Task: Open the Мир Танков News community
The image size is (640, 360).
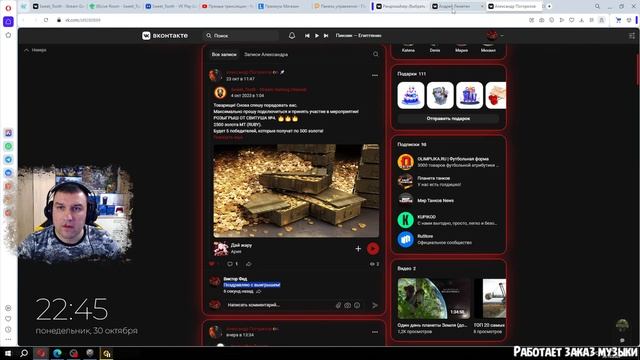Action: click(448, 200)
